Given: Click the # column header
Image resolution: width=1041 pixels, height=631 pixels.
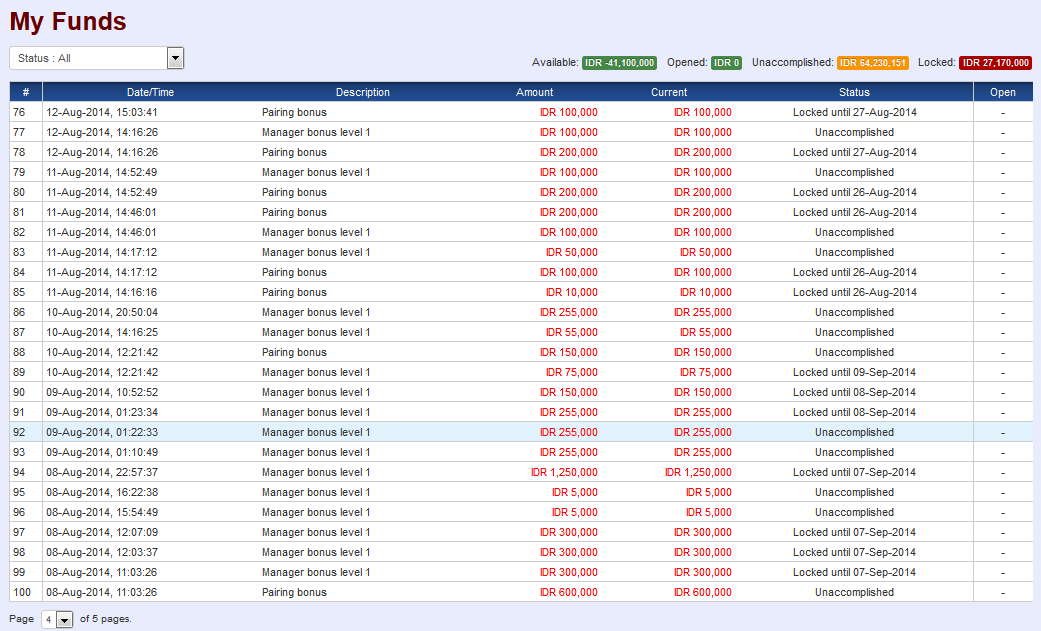Looking at the screenshot, I should click(x=26, y=92).
